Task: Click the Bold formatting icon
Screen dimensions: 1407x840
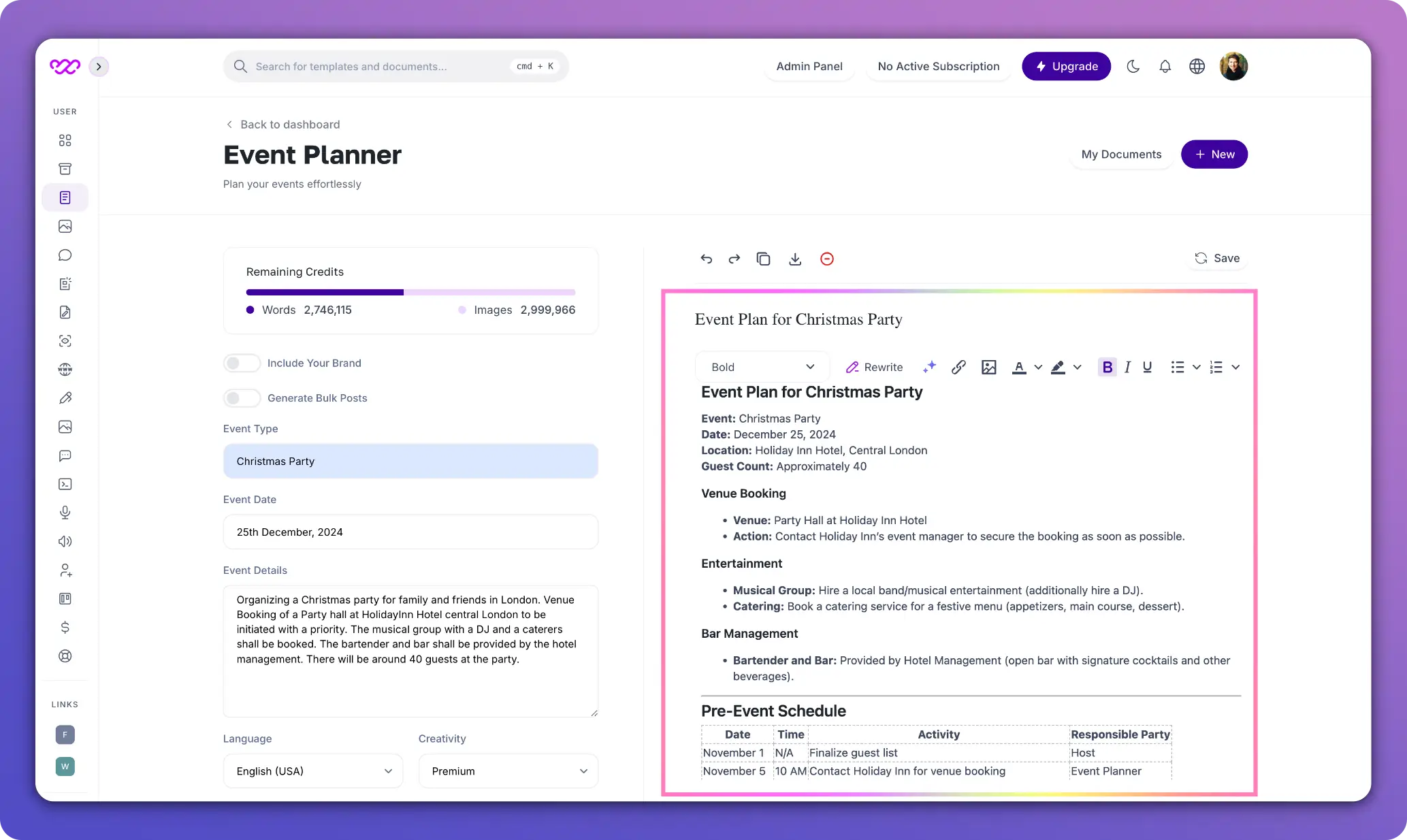Action: [1108, 367]
